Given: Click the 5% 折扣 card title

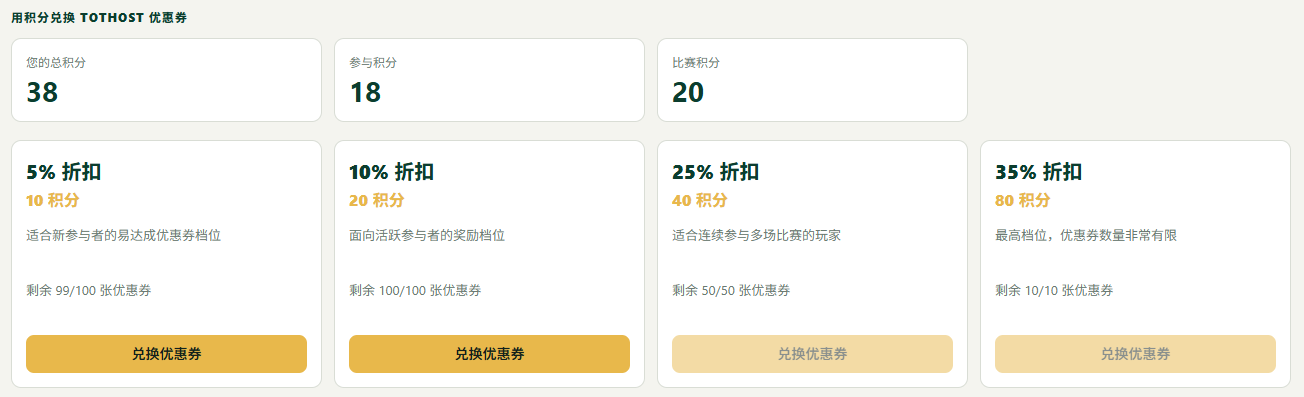Looking at the screenshot, I should [x=64, y=172].
